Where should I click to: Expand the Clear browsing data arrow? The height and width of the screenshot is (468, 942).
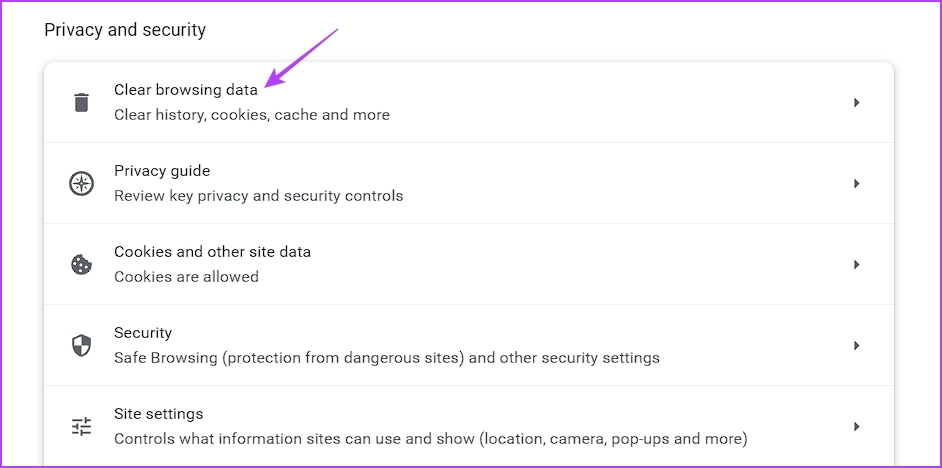[857, 103]
